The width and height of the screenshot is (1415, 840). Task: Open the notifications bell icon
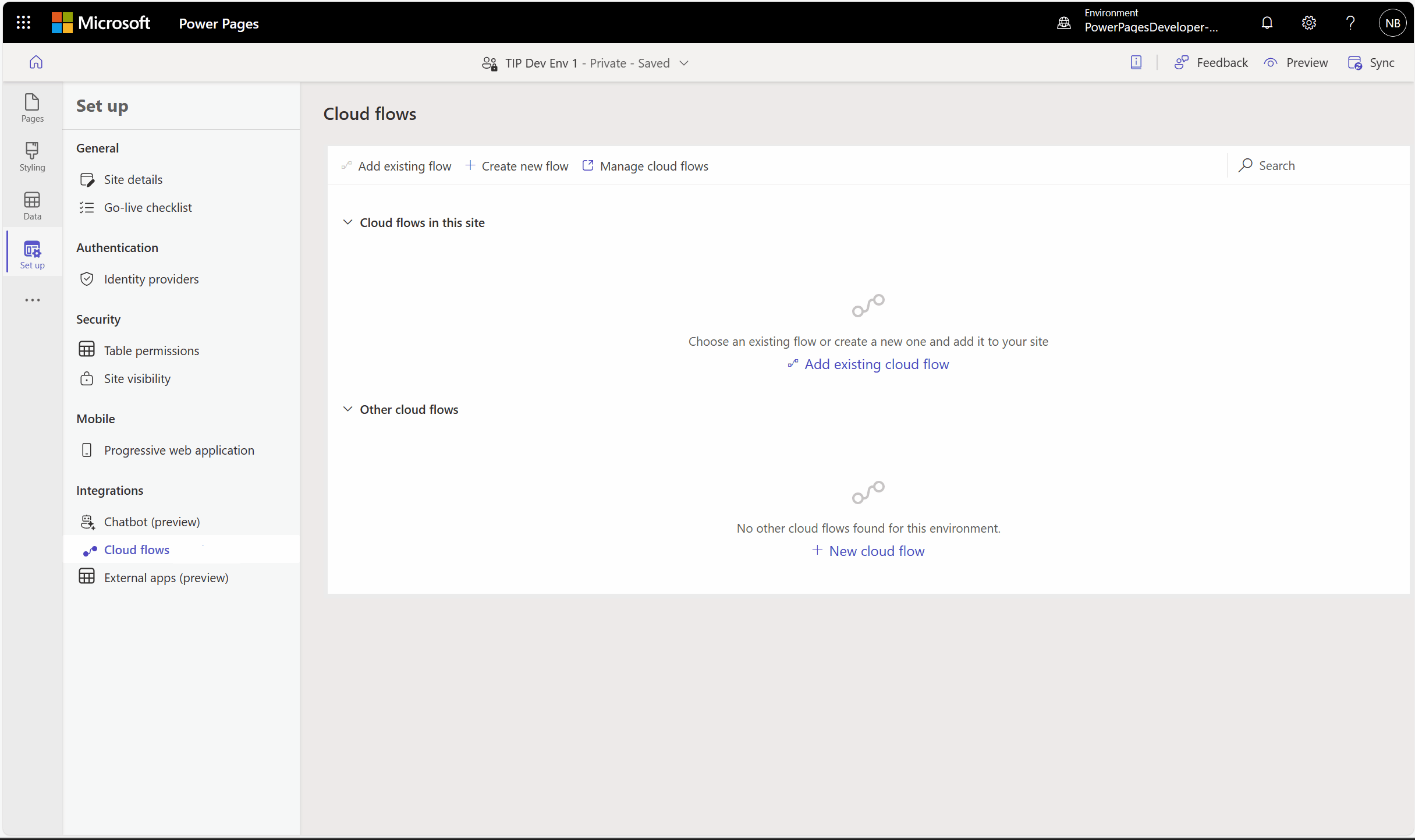[x=1267, y=23]
